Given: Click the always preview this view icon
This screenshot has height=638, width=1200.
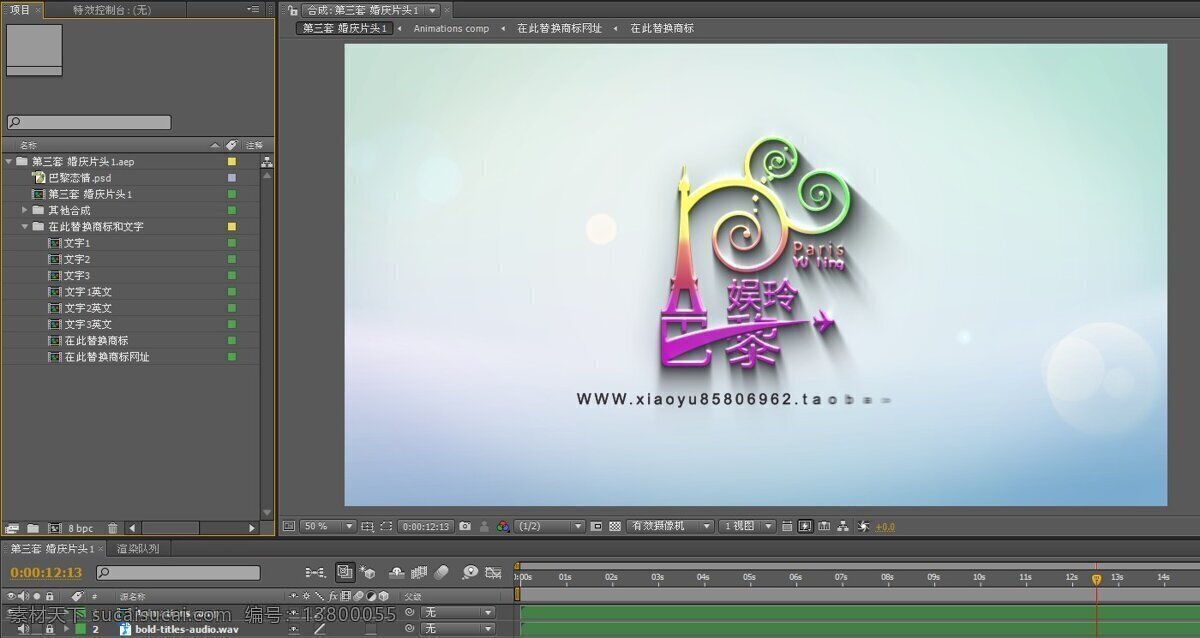Looking at the screenshot, I should tap(288, 526).
